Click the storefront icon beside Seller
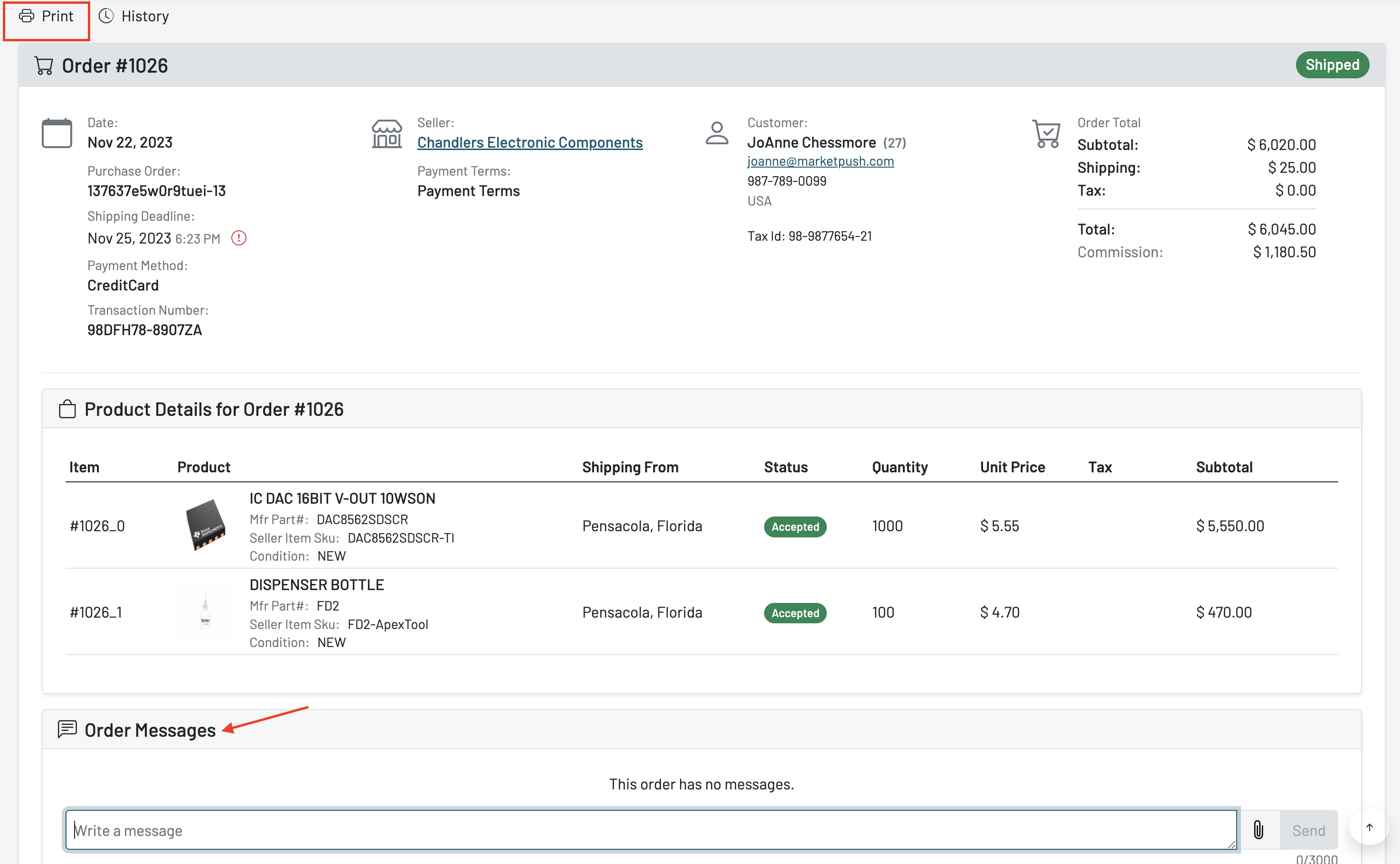Image resolution: width=1400 pixels, height=864 pixels. 387,134
